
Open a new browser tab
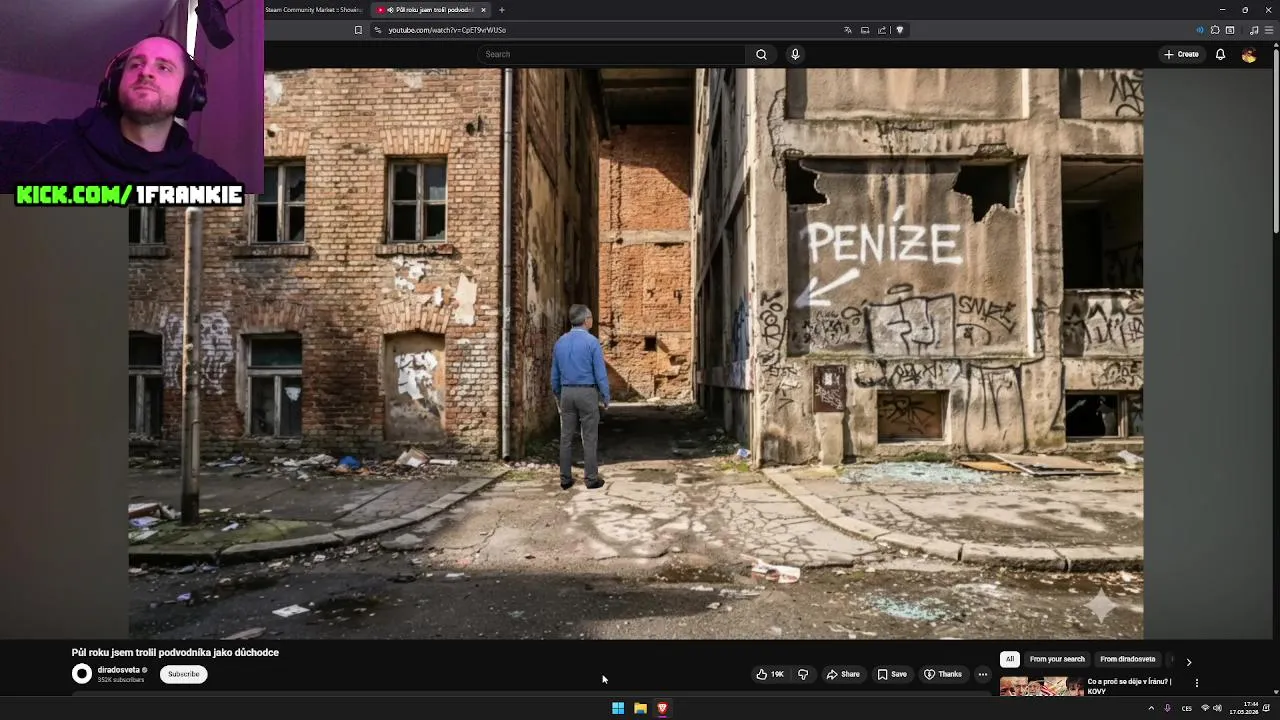(x=502, y=9)
